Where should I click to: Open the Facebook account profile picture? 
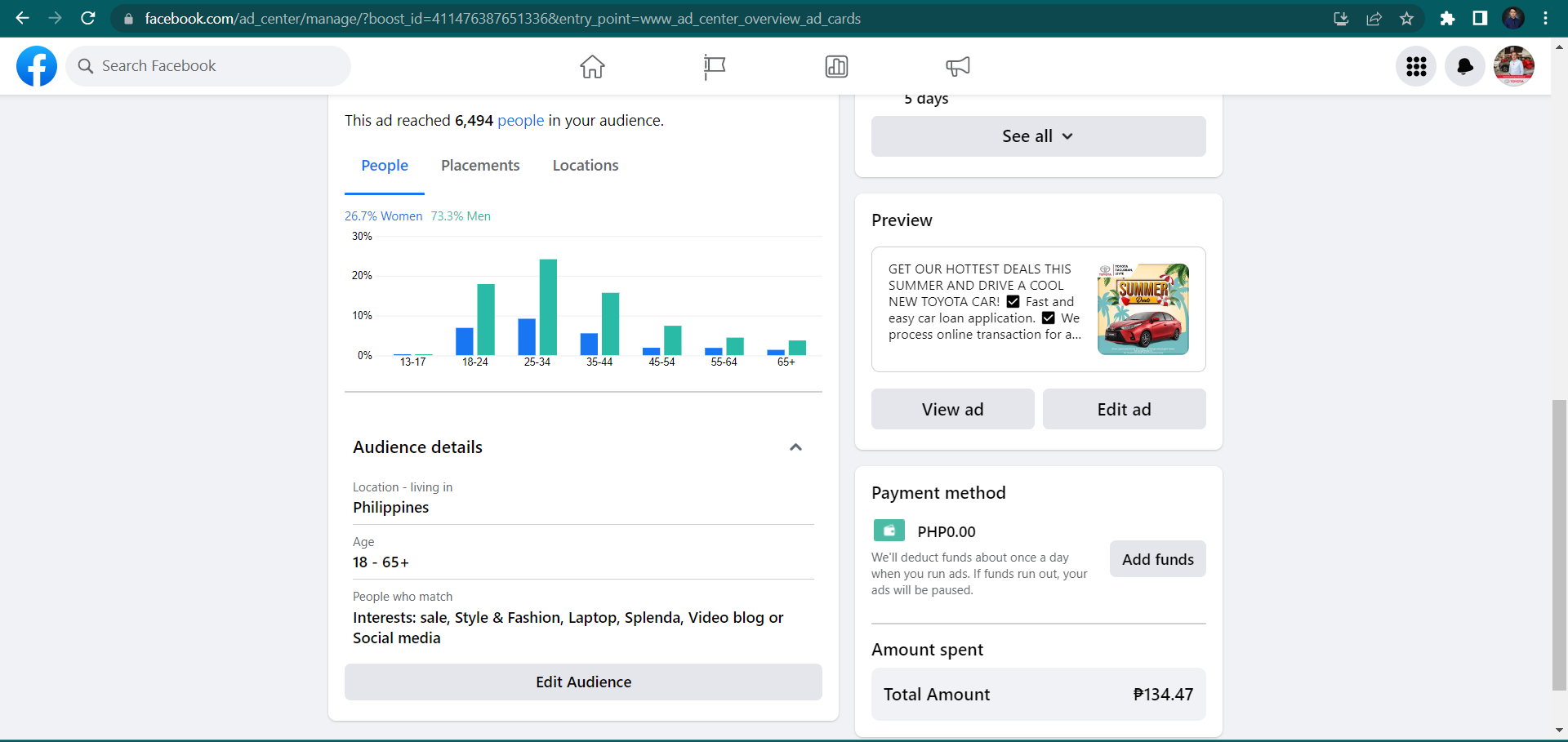coord(1514,66)
